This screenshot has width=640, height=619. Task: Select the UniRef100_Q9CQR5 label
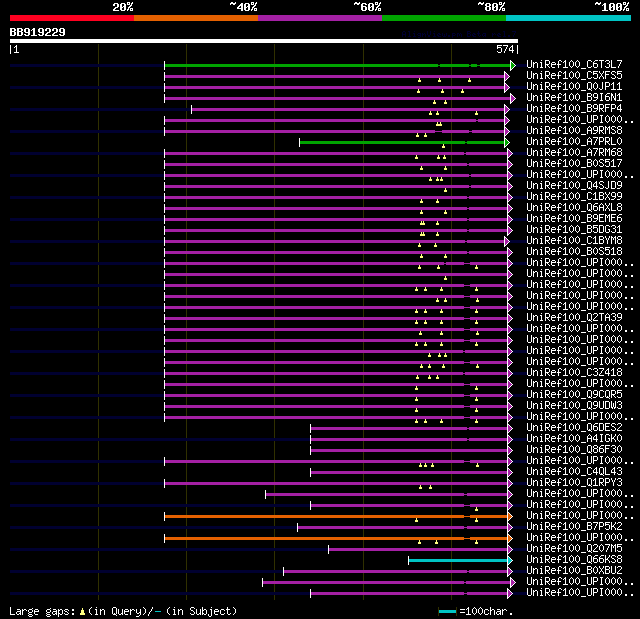(574, 395)
